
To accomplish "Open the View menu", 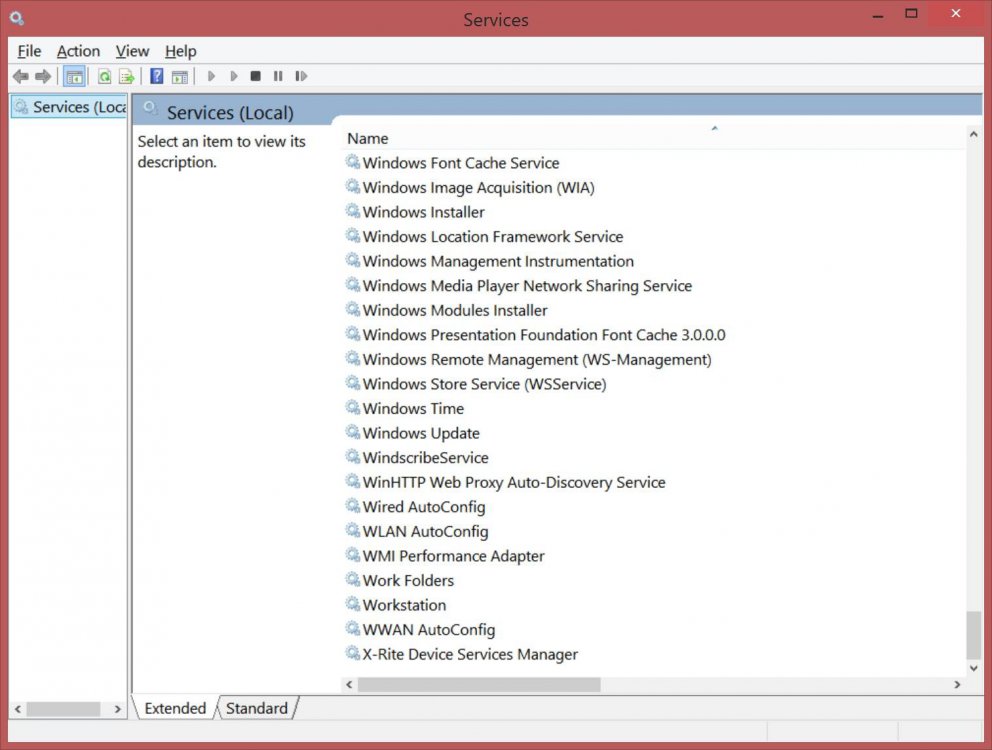I will [x=132, y=51].
